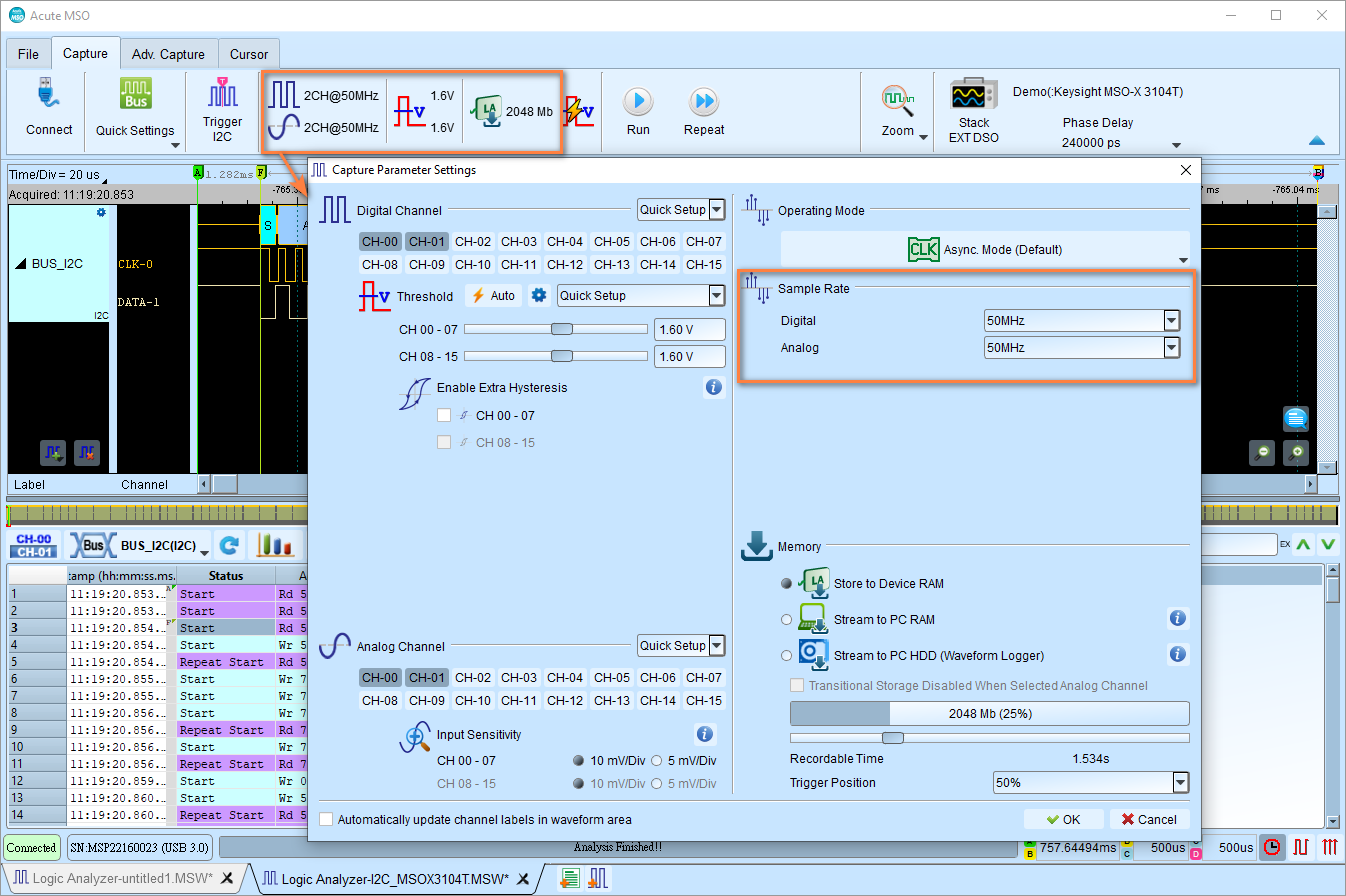Close the Capture Parameter Settings dialog
1346x896 pixels.
tap(1186, 170)
